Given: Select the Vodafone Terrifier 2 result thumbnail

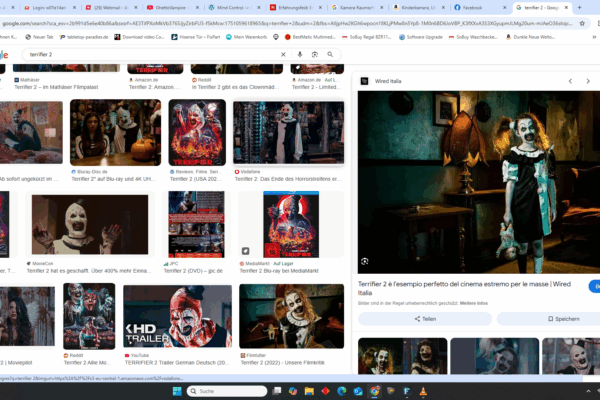Looking at the screenshot, I should pos(289,132).
